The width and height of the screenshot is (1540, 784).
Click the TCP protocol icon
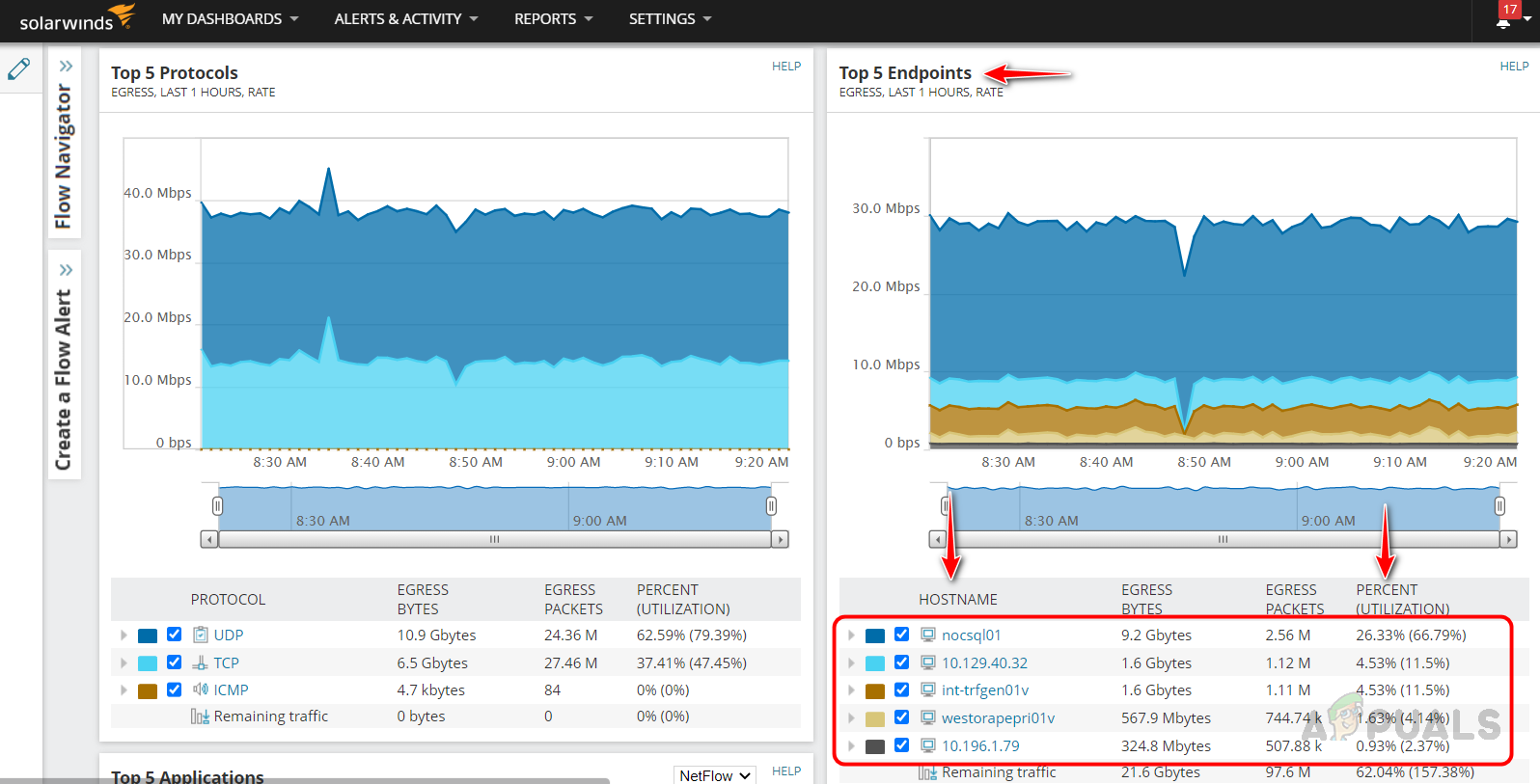(x=201, y=662)
